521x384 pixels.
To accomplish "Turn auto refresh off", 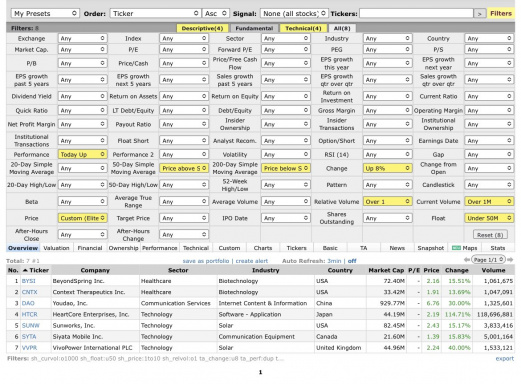I will click(x=352, y=261).
